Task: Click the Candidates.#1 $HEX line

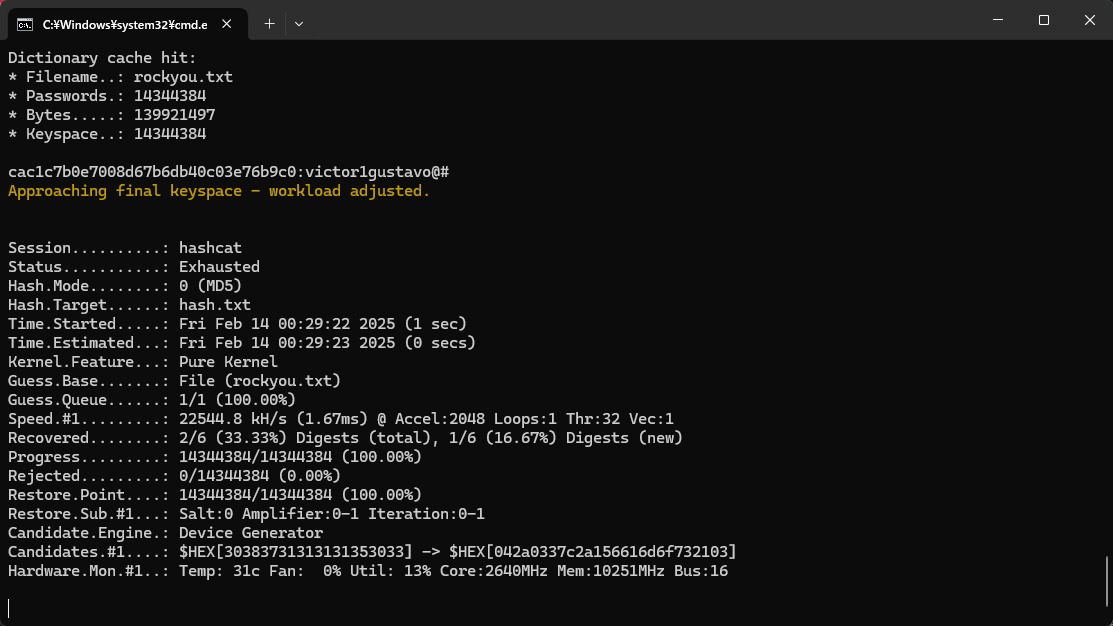Action: [x=372, y=552]
